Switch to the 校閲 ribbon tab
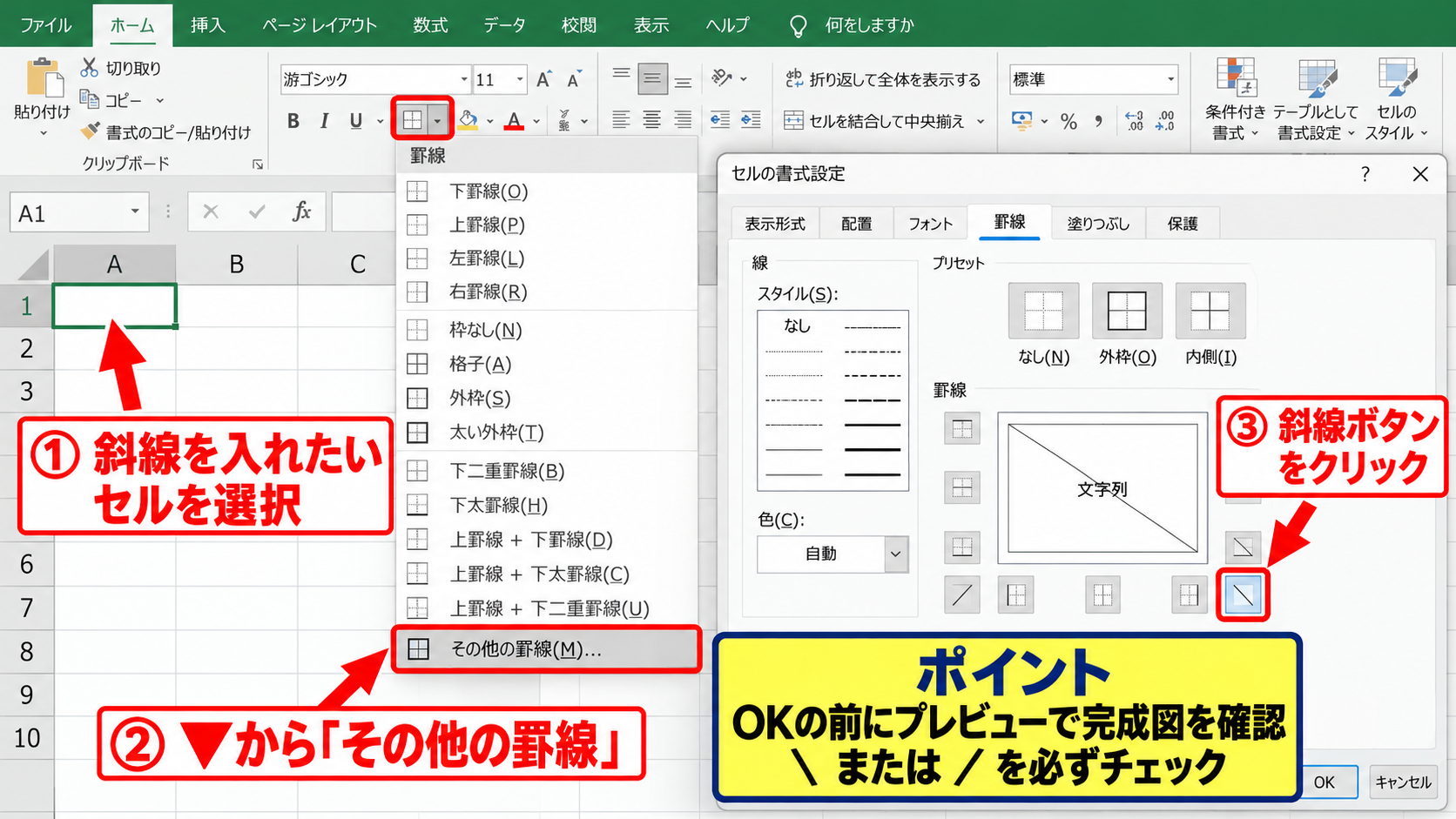 (x=579, y=25)
